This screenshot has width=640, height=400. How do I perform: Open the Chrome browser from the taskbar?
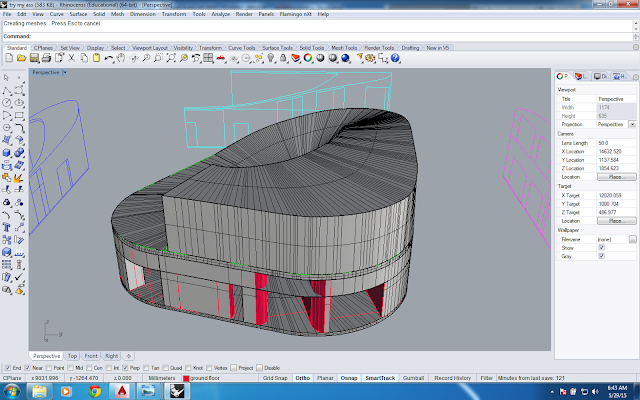(94, 392)
